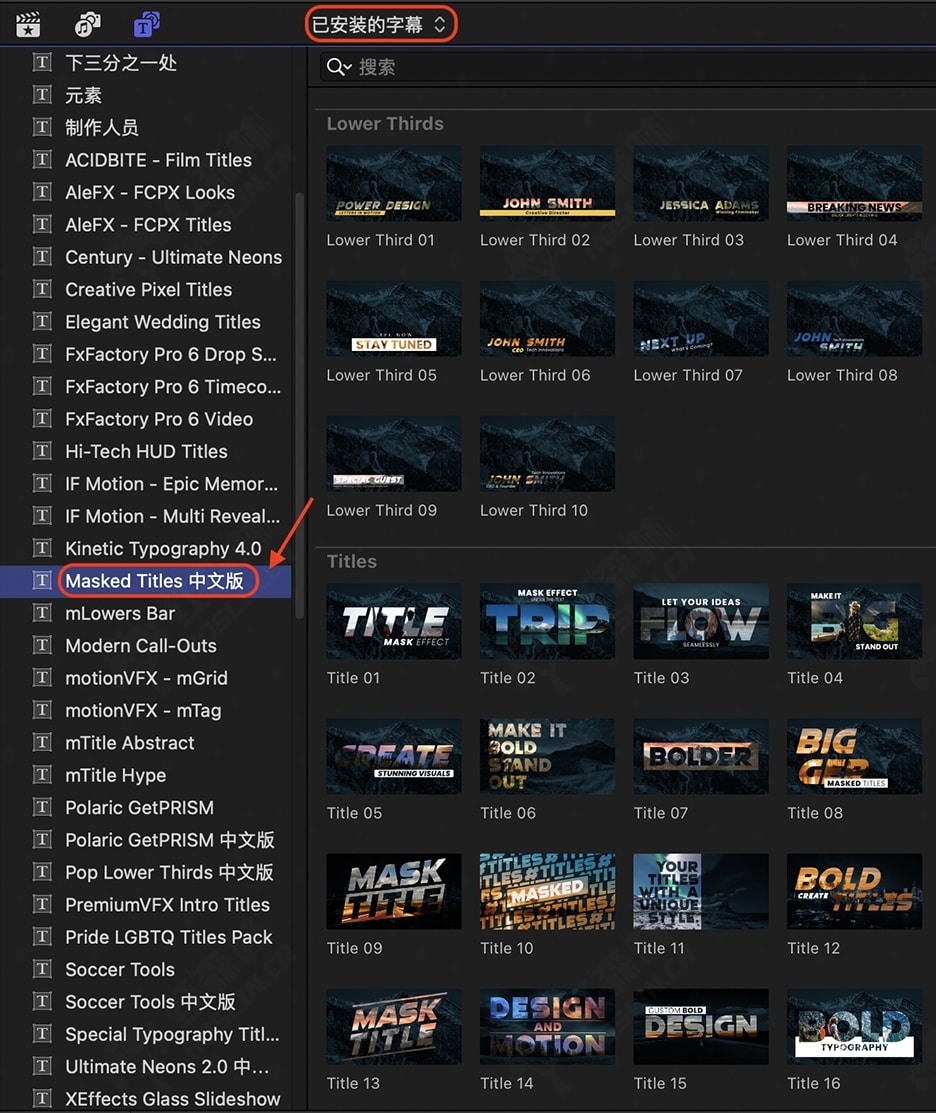The height and width of the screenshot is (1113, 936).
Task: Click the title icon beside mTitle Hype
Action: 43,774
